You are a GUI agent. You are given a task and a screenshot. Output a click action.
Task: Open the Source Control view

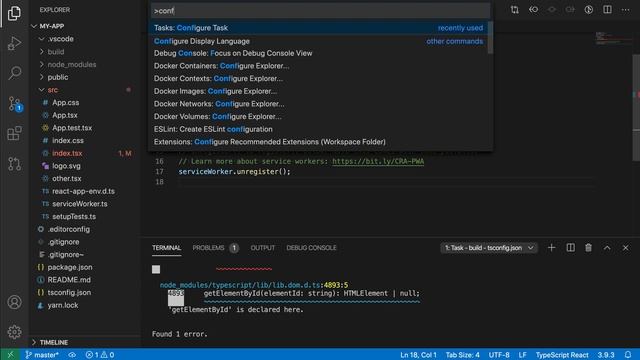(14, 103)
